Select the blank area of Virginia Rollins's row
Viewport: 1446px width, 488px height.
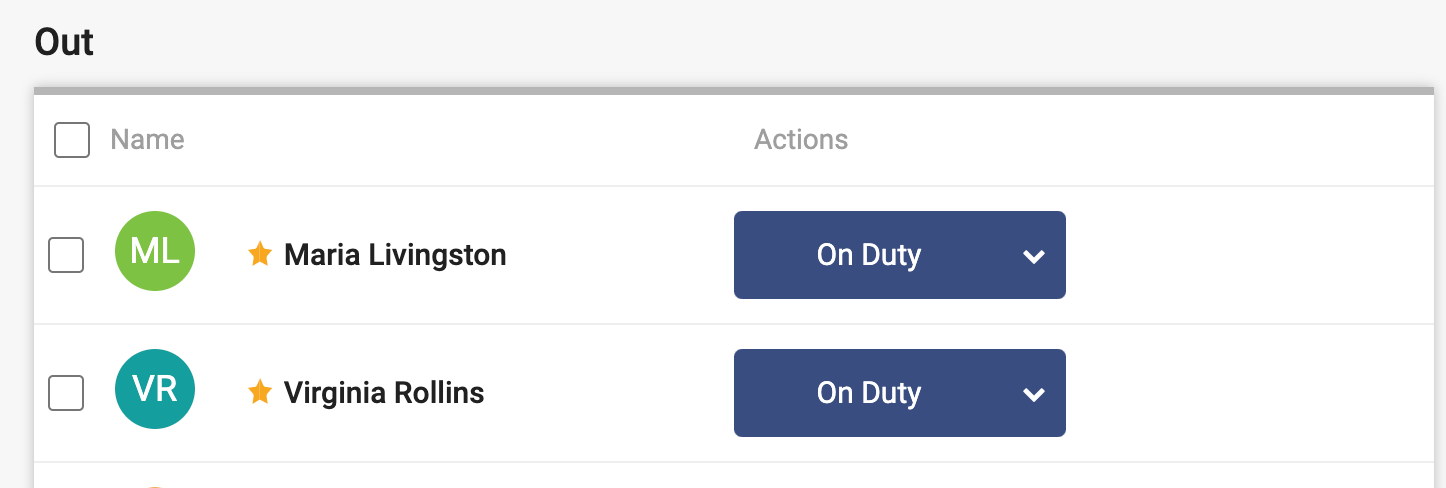[x=1250, y=393]
